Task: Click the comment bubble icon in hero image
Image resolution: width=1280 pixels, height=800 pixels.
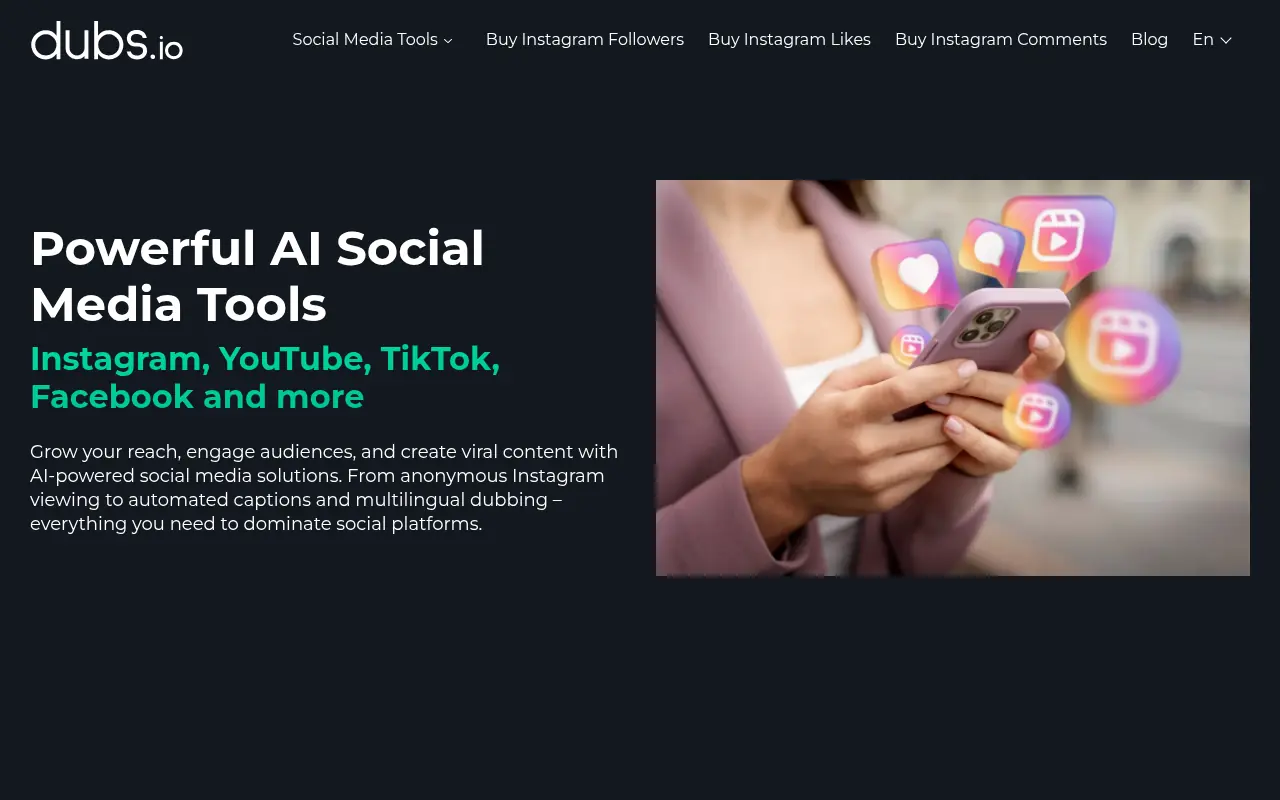Action: point(990,250)
